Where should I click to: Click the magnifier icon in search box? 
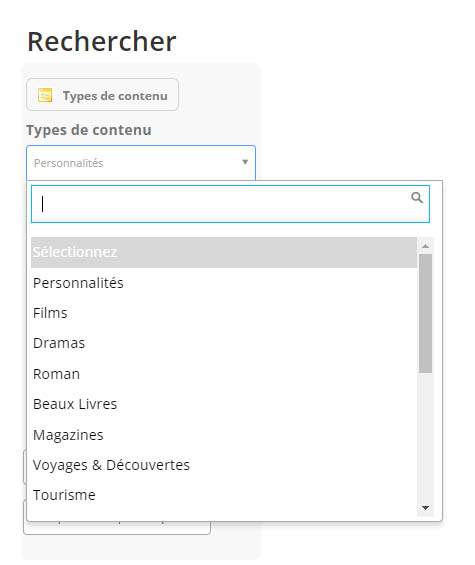(x=417, y=197)
